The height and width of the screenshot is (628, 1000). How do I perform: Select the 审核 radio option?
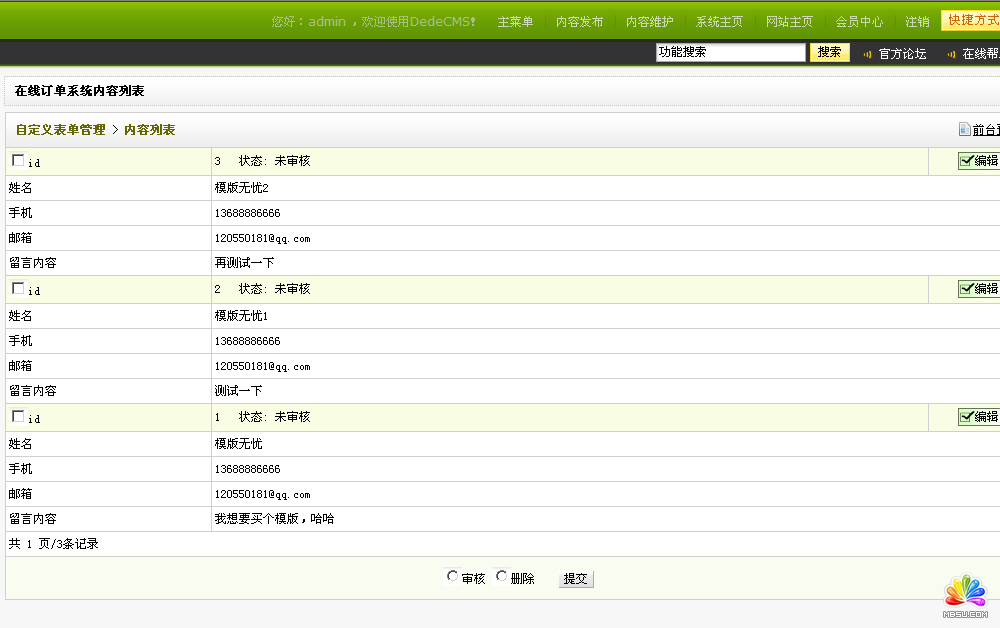453,576
